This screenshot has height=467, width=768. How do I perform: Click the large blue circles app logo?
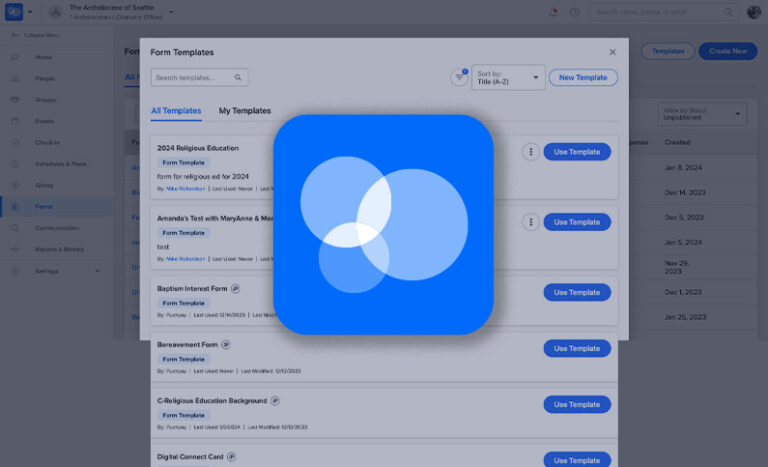(x=383, y=224)
